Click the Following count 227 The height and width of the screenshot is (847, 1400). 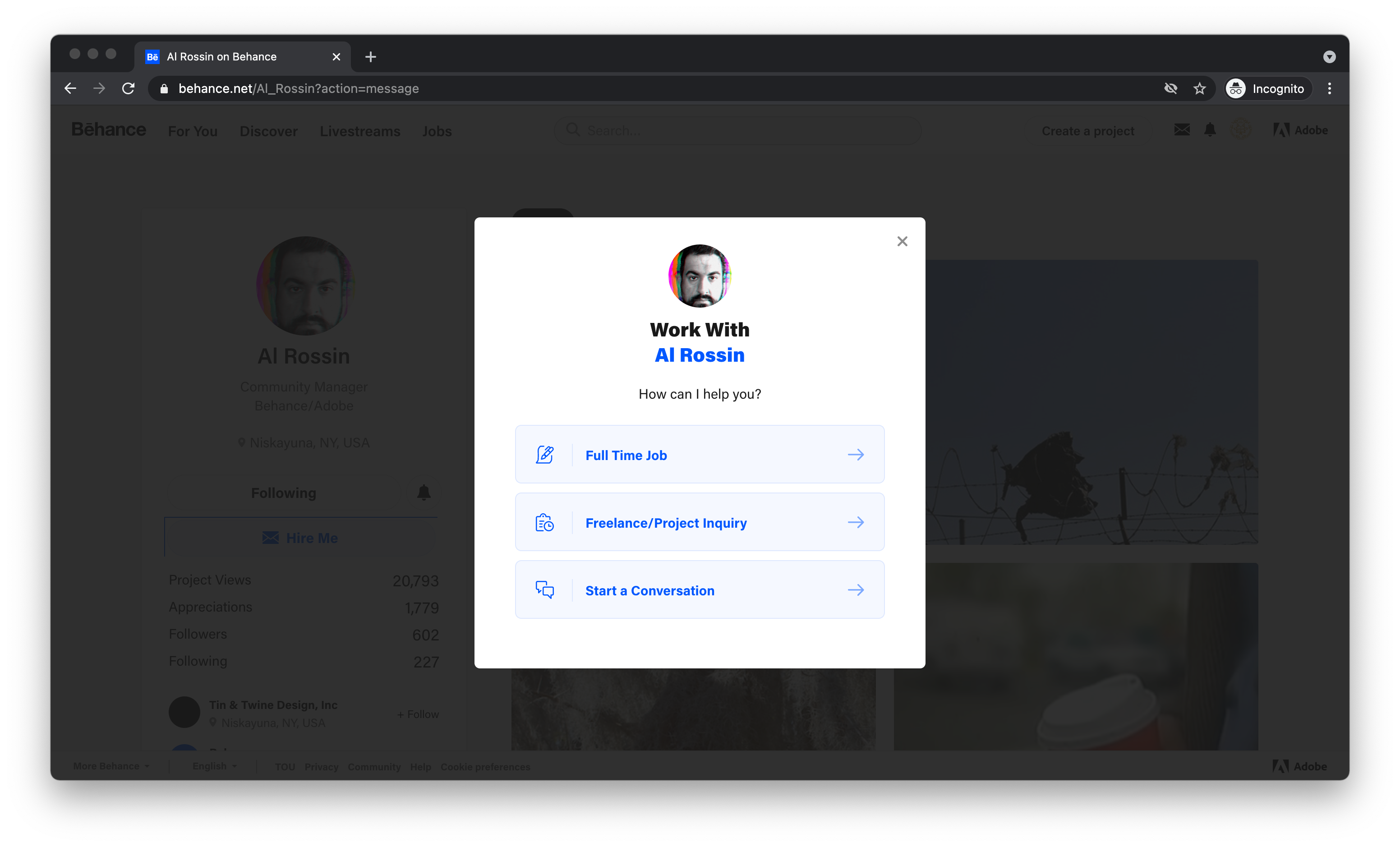(x=426, y=662)
